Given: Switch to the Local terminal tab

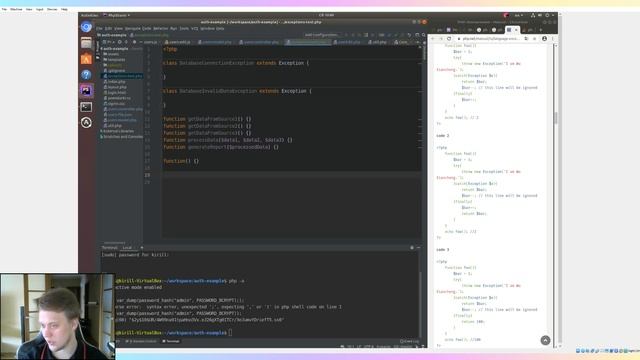Looking at the screenshot, I should [127, 248].
